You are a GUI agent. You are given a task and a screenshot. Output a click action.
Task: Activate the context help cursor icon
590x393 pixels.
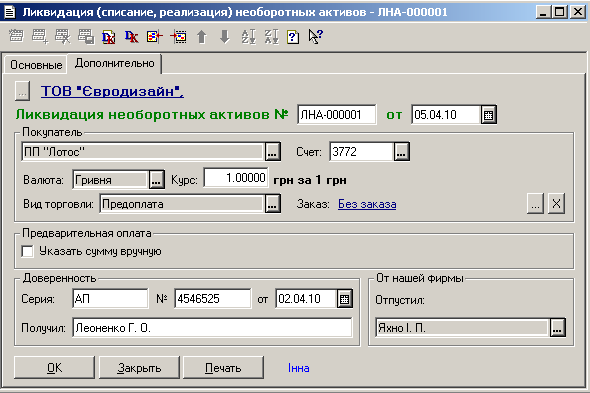coord(316,37)
